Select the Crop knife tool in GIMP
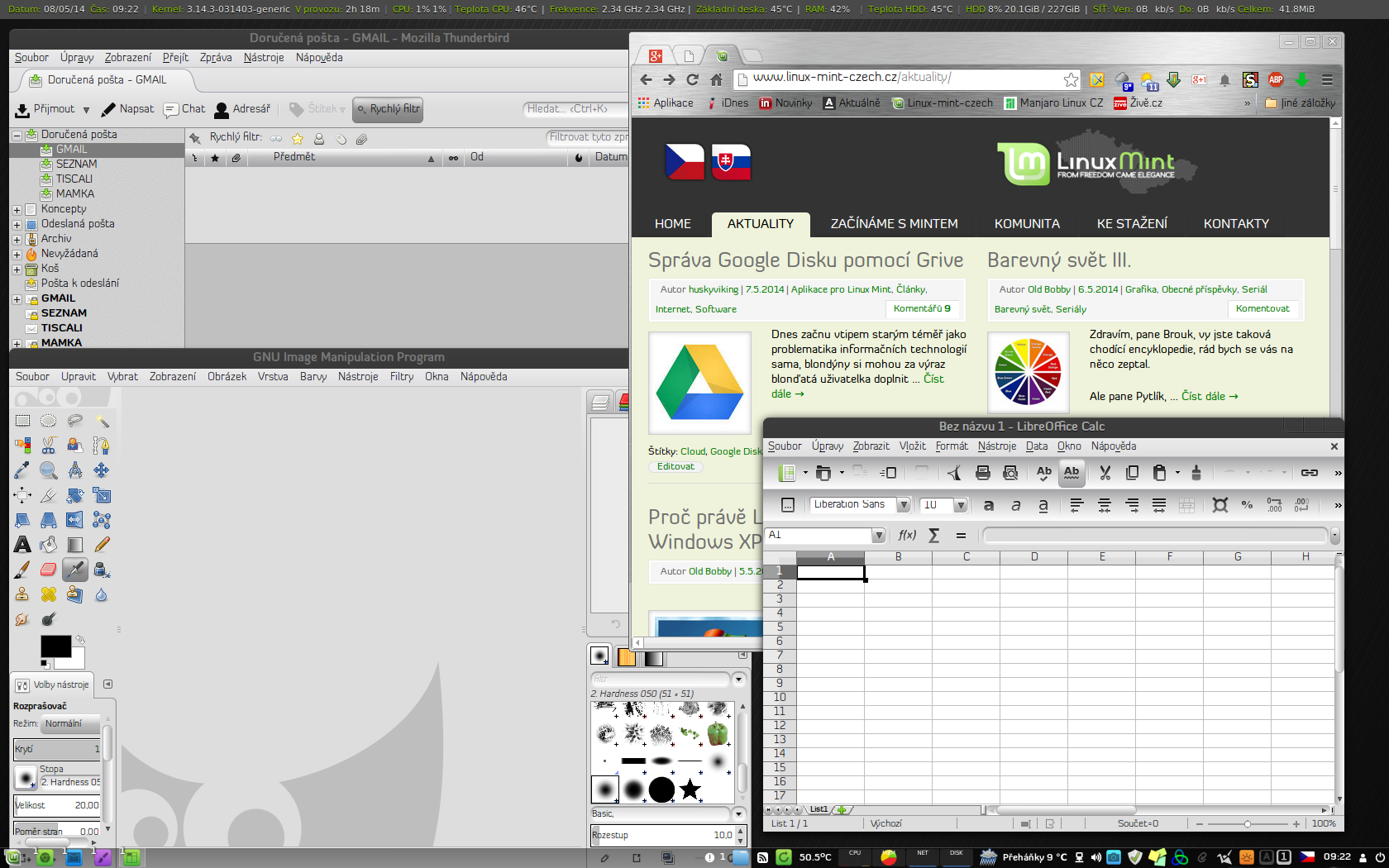Screen dimensions: 1389x868 tap(49, 495)
